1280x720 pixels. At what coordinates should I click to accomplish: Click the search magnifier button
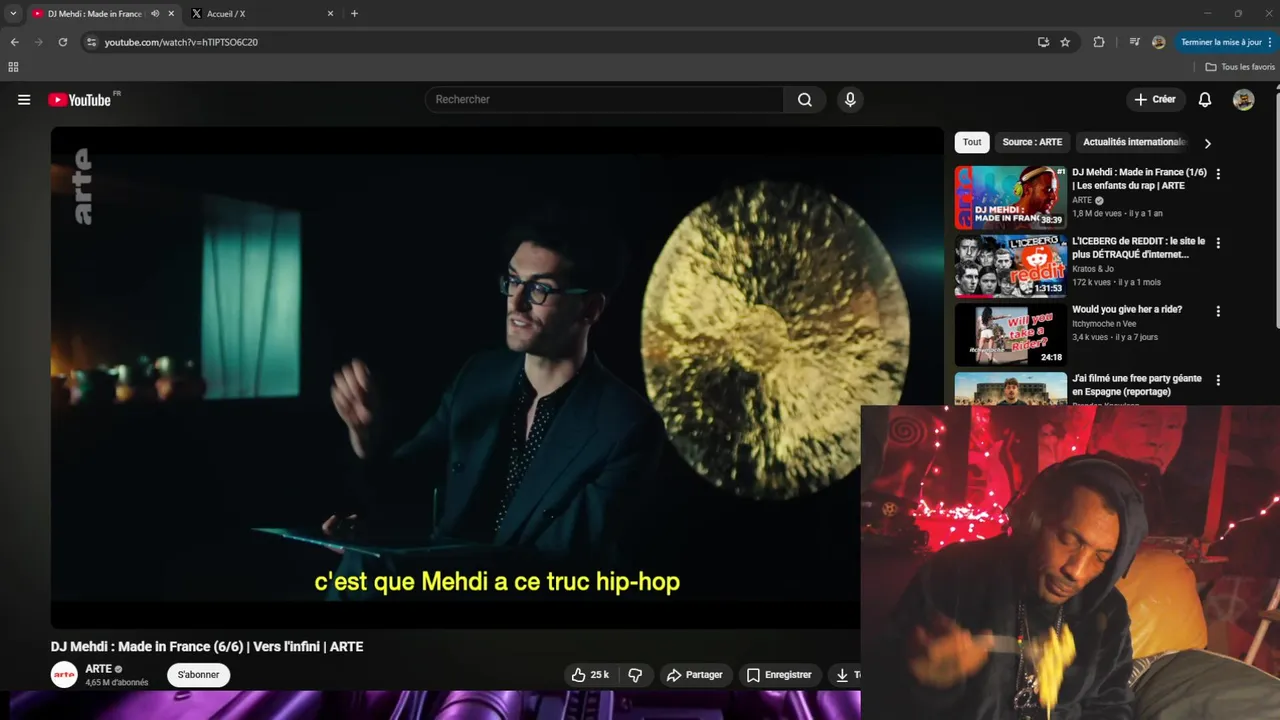[805, 100]
